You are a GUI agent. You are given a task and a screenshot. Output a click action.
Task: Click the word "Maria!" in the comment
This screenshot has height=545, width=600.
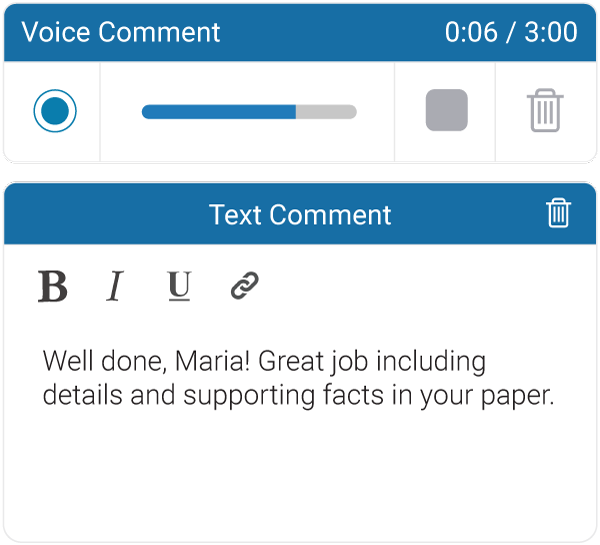coord(212,361)
